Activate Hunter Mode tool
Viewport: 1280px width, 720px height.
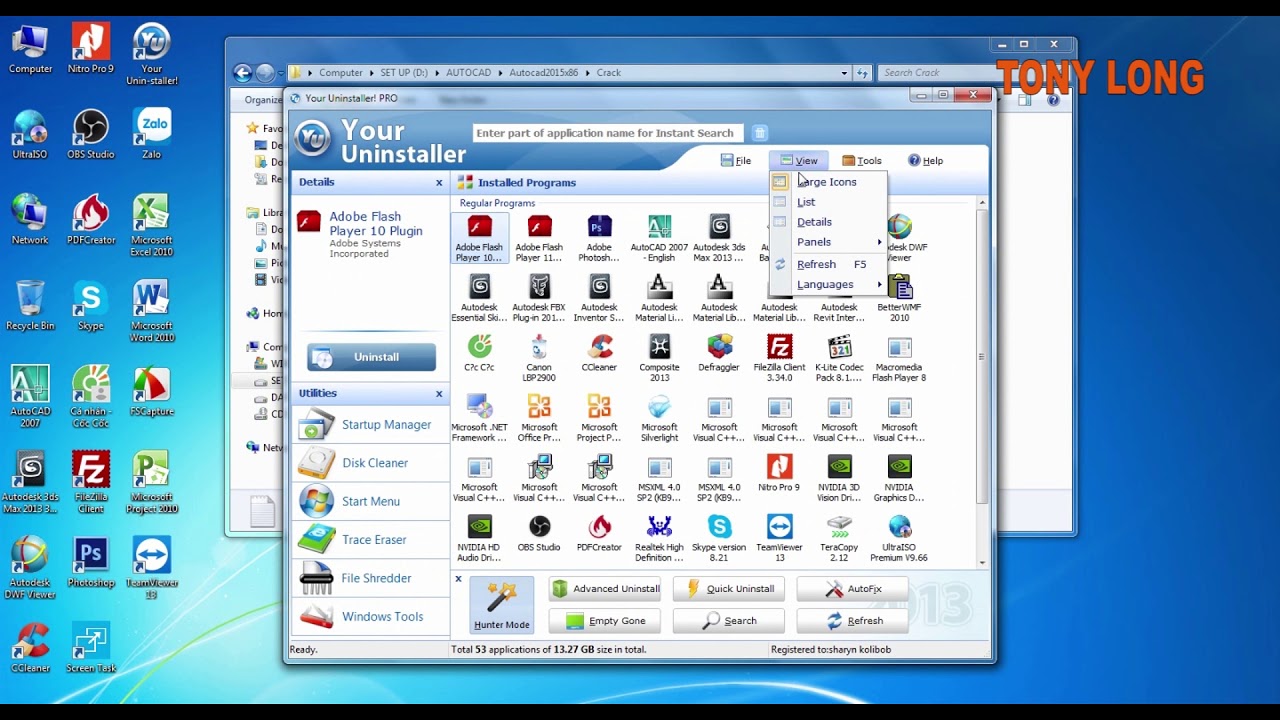pyautogui.click(x=502, y=605)
